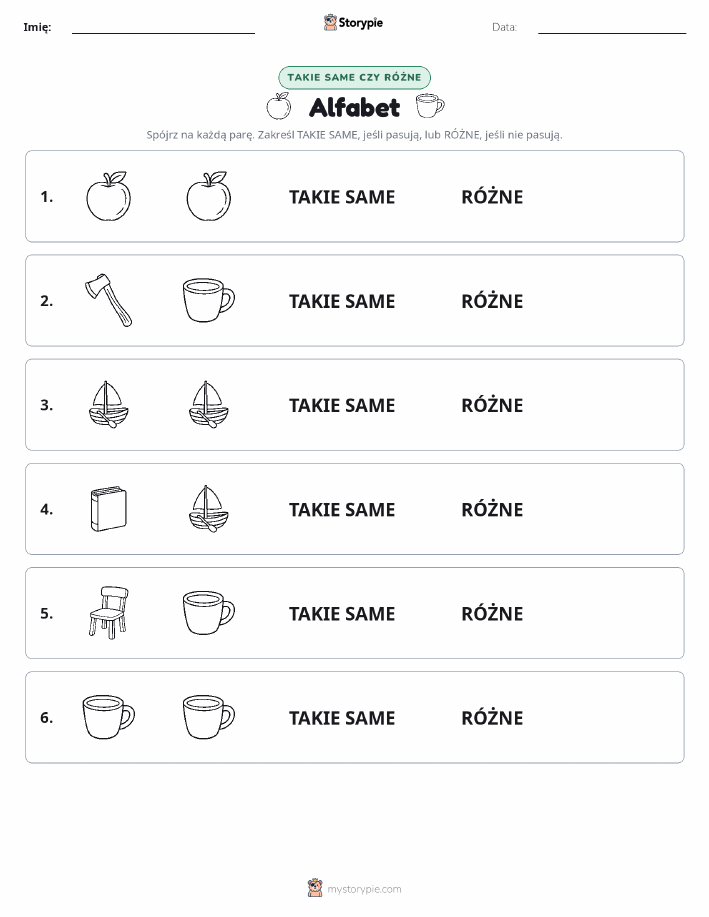Click the apple icon beside the Alfabet title
709x917 pixels.
[x=279, y=106]
